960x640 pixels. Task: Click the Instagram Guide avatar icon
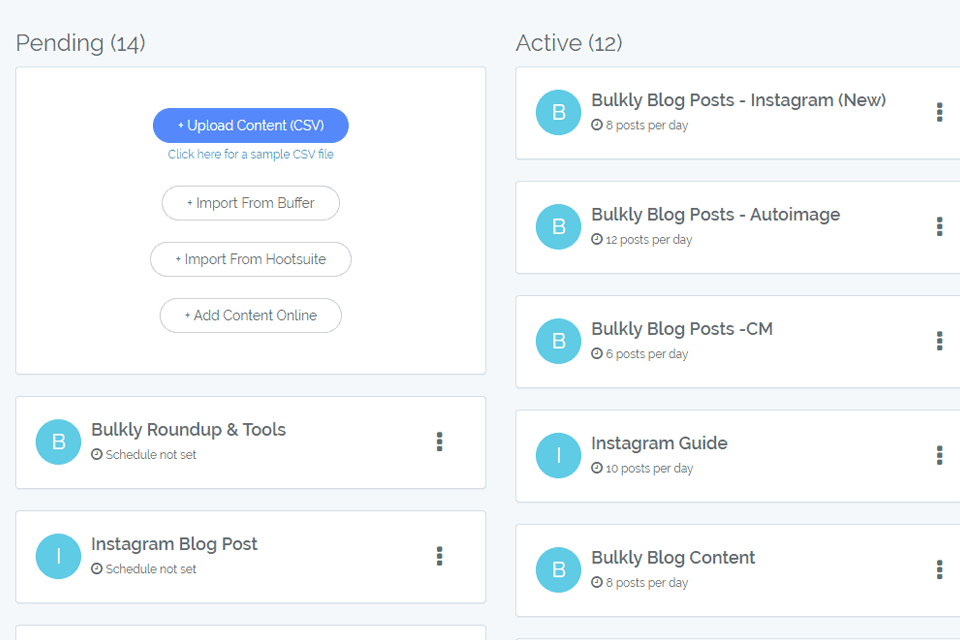(x=558, y=455)
